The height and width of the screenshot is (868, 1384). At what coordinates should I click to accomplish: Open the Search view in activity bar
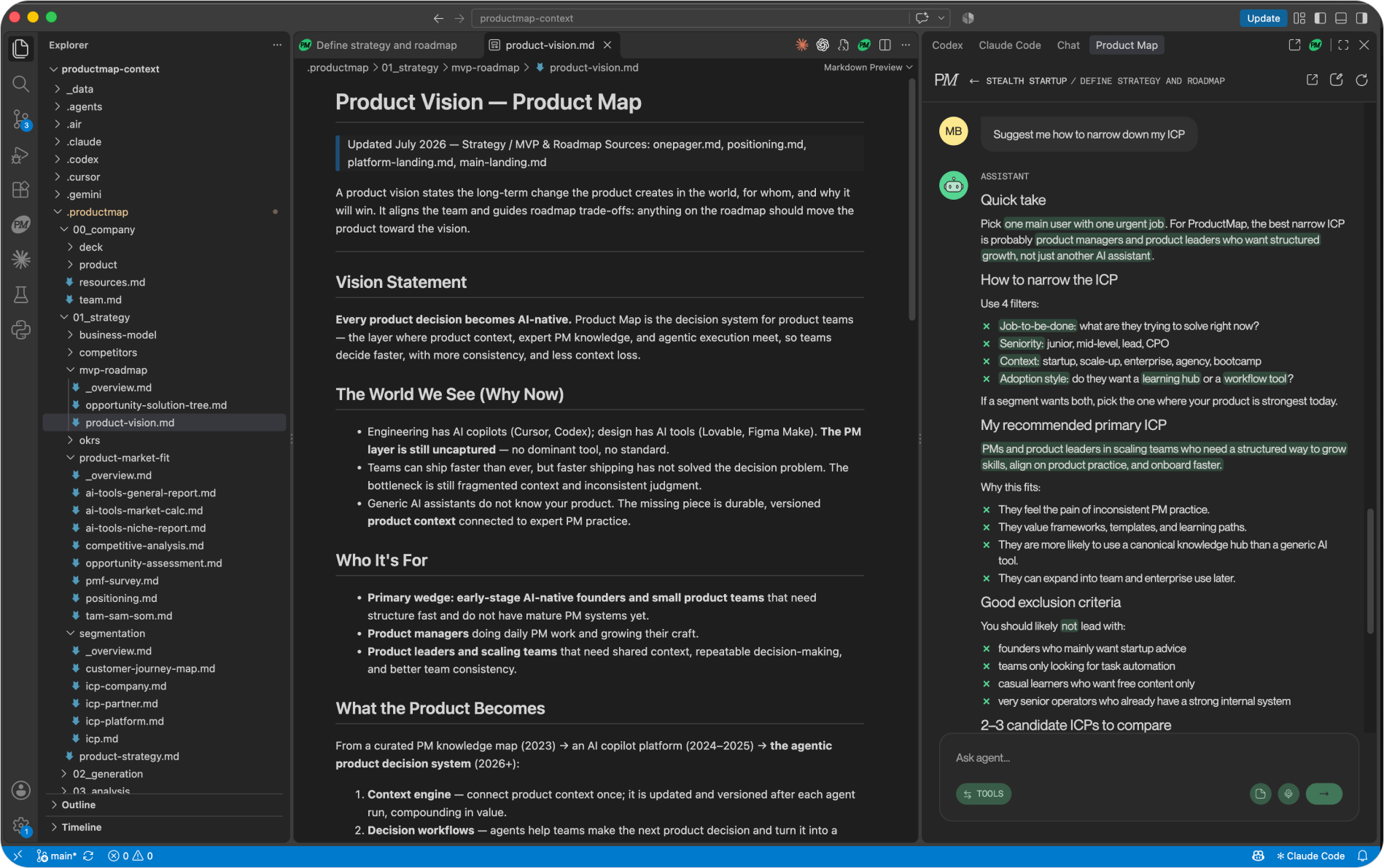pyautogui.click(x=21, y=84)
